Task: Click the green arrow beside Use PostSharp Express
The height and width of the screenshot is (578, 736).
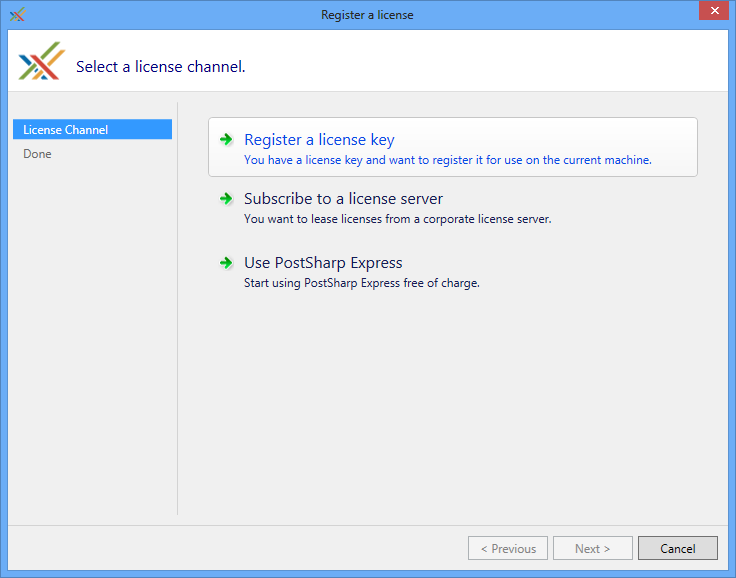Action: (226, 263)
